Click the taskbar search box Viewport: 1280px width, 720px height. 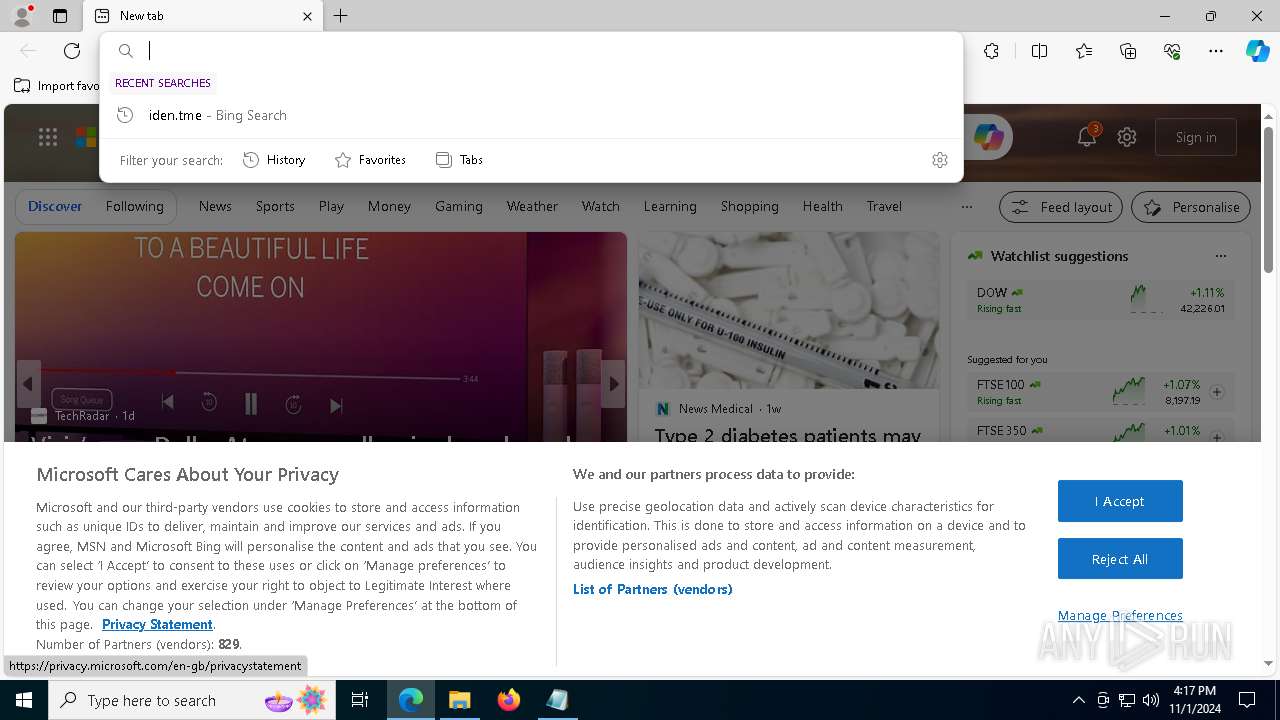pos(194,700)
